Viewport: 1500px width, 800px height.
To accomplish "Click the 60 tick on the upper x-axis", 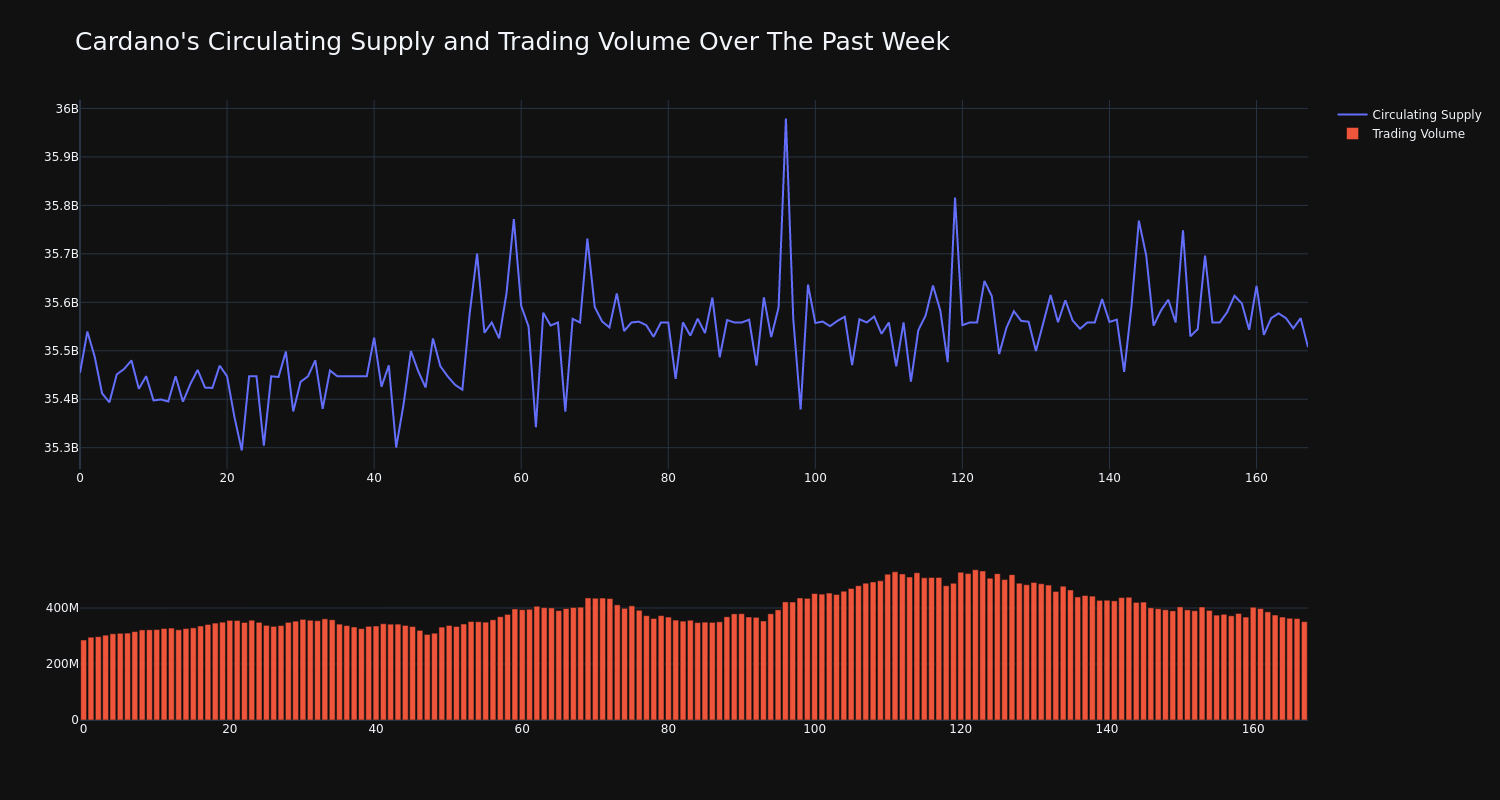I will click(521, 478).
